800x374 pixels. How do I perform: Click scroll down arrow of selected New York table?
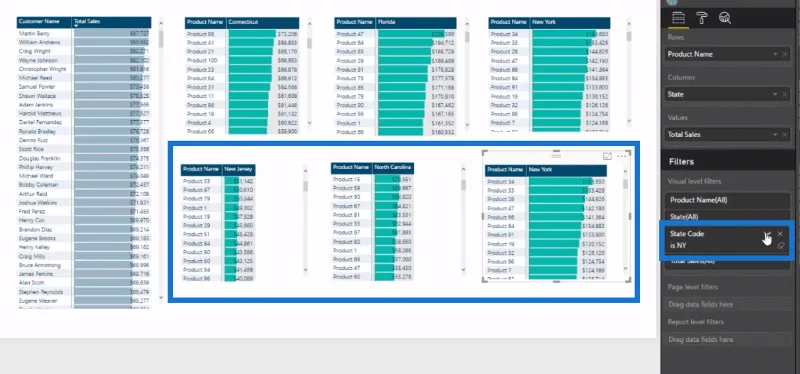pos(626,268)
